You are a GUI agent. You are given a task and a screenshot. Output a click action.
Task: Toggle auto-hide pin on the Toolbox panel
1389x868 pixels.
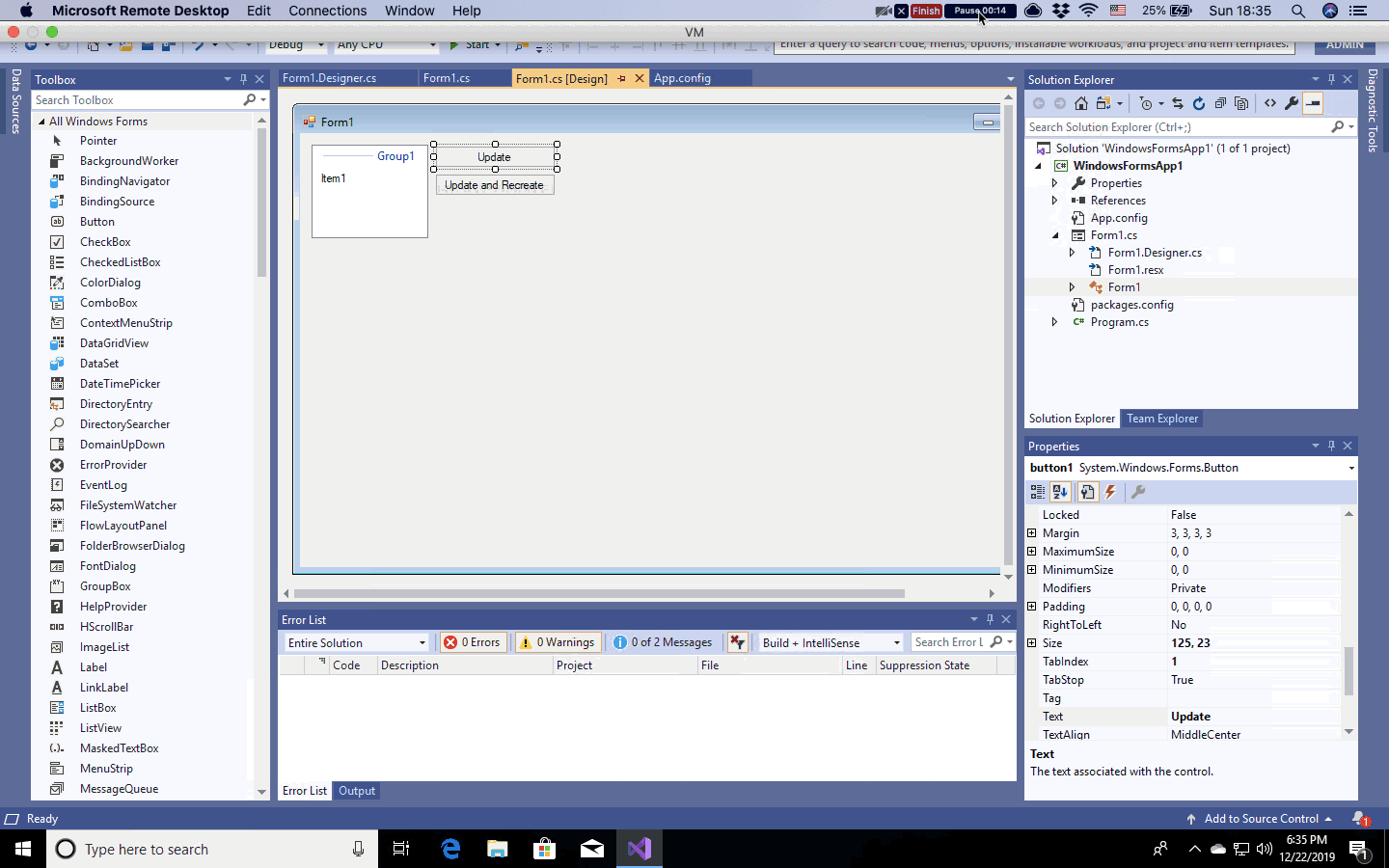tap(243, 79)
